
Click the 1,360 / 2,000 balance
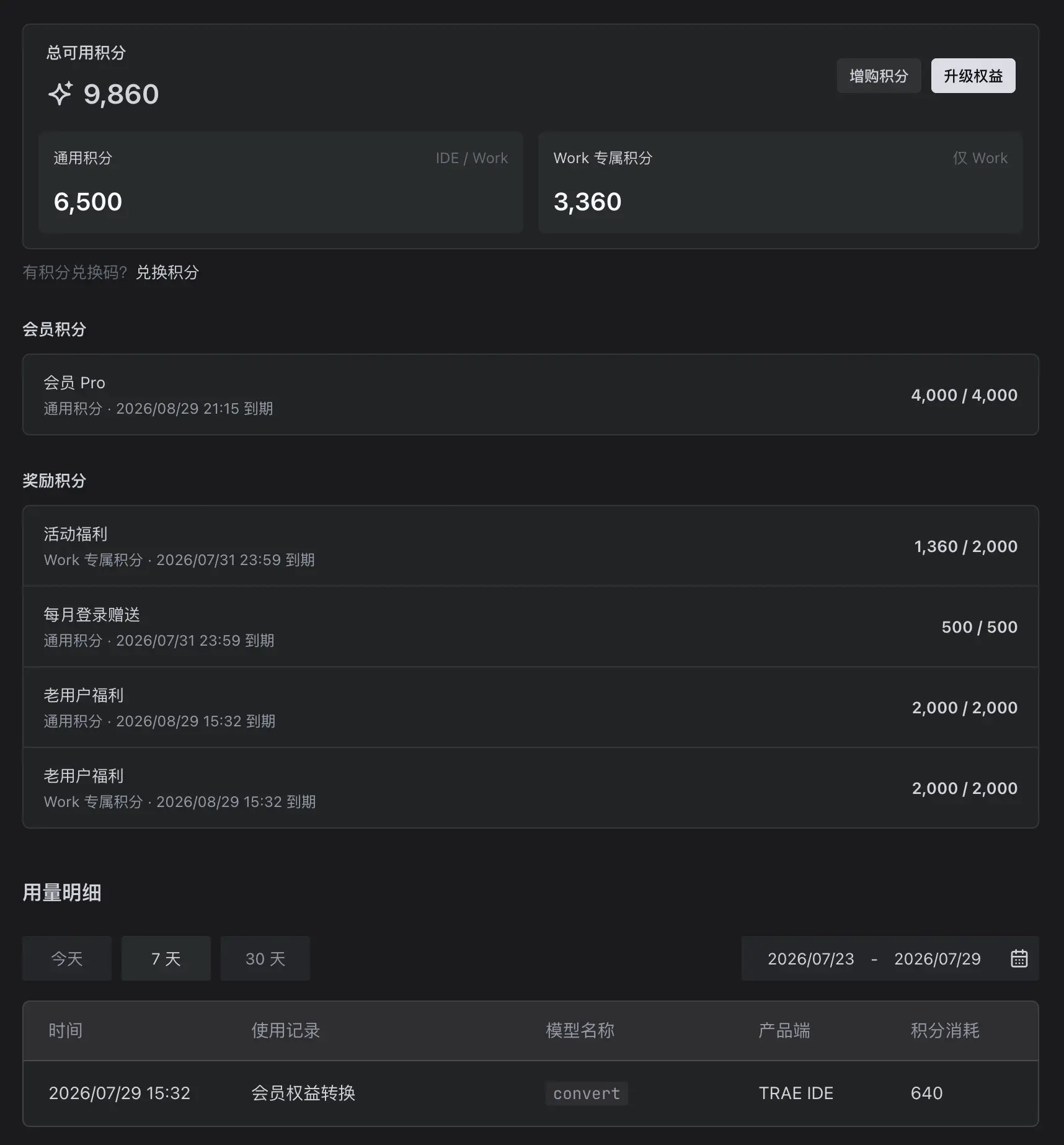[x=965, y=546]
